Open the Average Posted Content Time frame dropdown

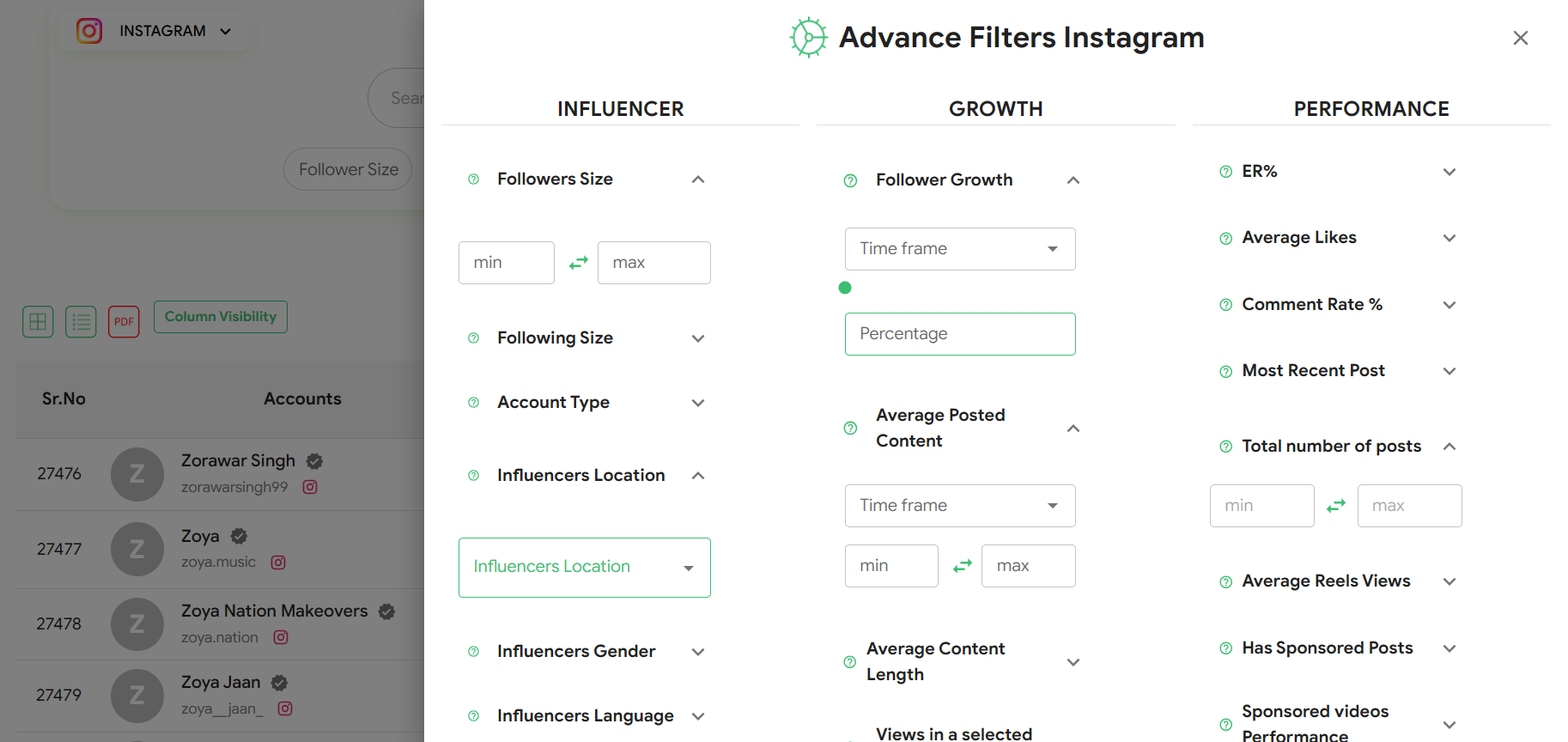coord(960,506)
